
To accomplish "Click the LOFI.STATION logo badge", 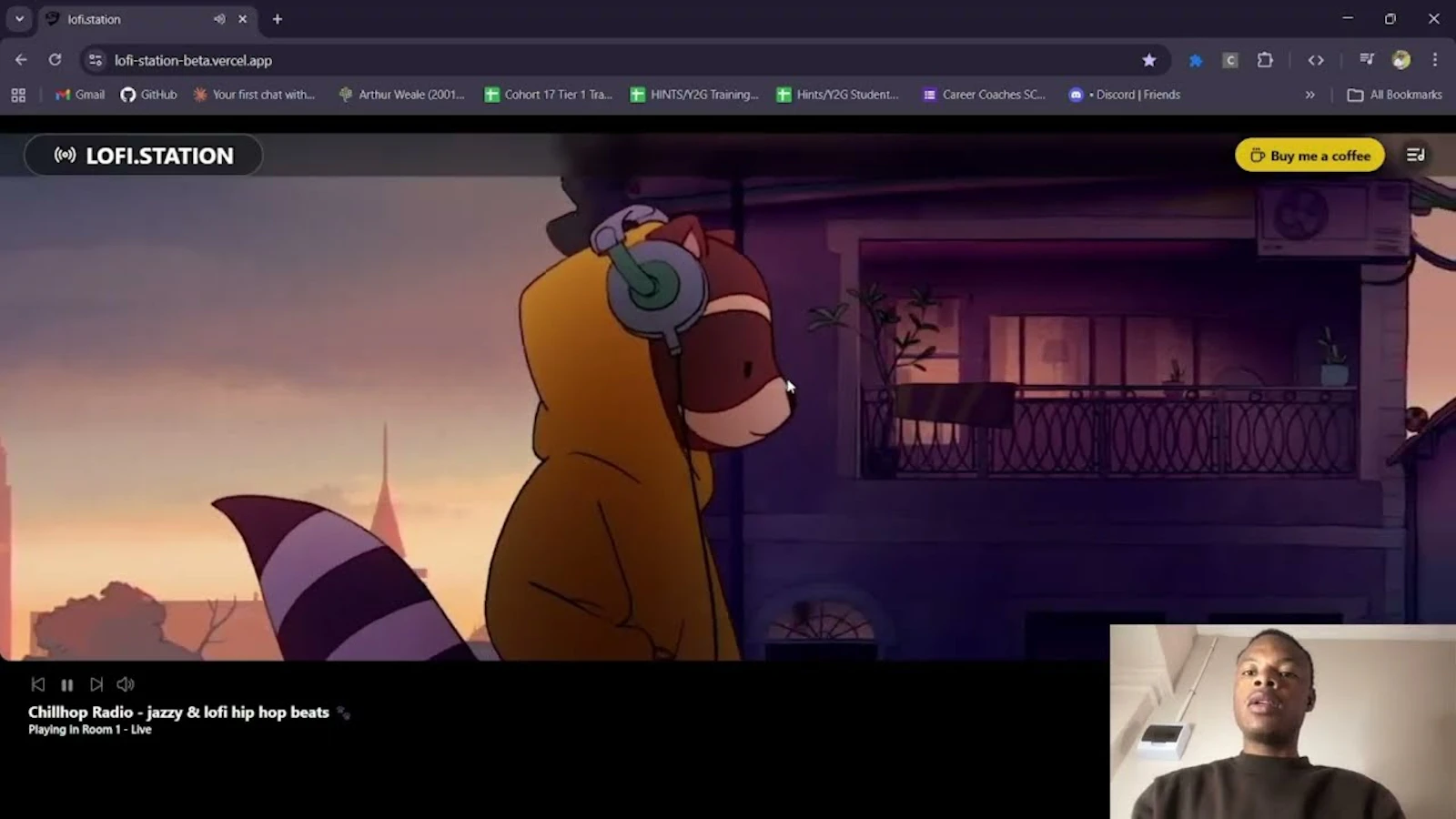I will 144,156.
